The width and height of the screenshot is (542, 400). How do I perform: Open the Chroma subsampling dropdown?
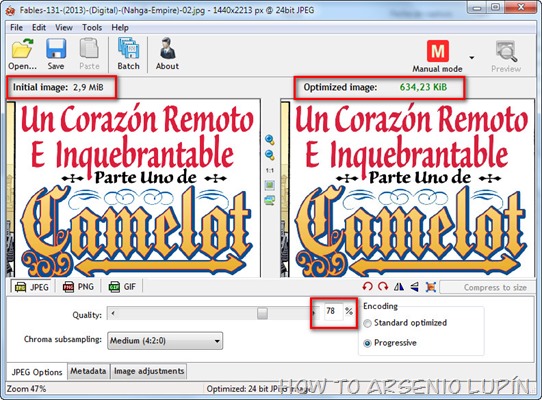pyautogui.click(x=165, y=341)
